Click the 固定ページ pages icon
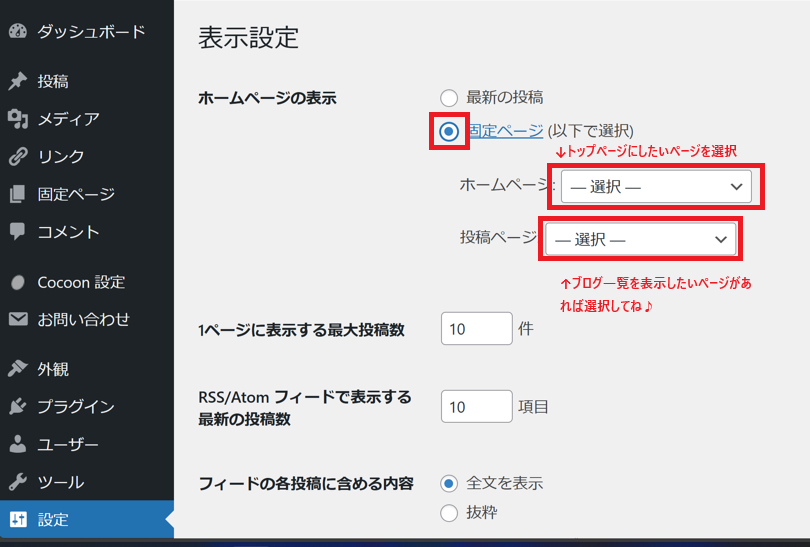The image size is (810, 547). coord(17,194)
